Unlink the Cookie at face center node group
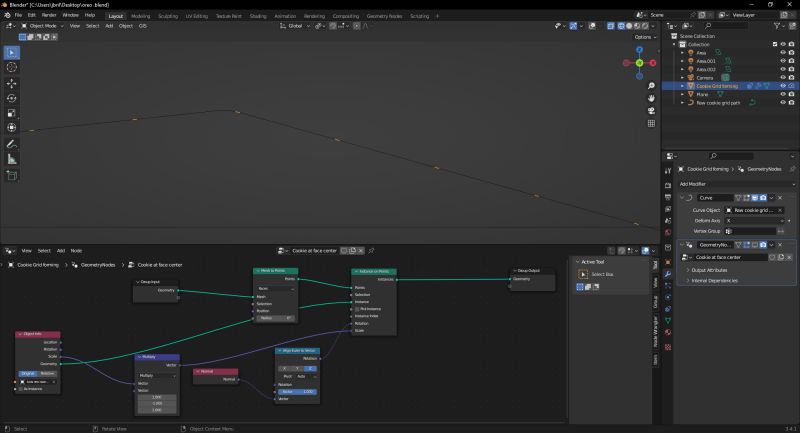Screen dimensions: 800x433 pyautogui.click(x=361, y=250)
